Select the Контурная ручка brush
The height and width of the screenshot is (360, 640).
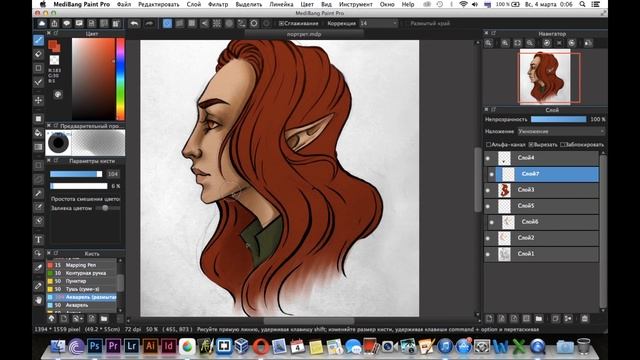point(82,273)
